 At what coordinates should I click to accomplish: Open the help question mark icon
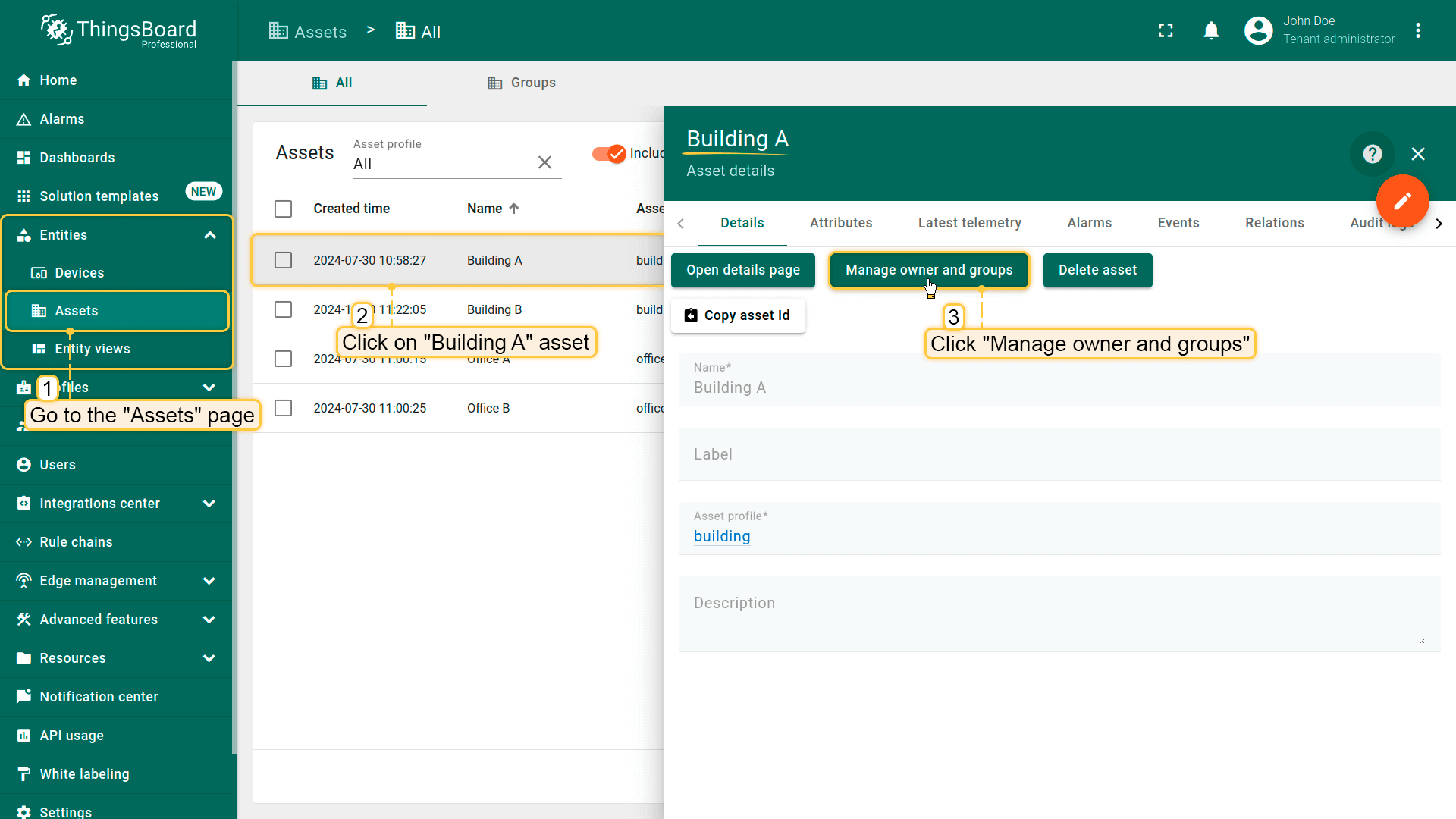pyautogui.click(x=1372, y=154)
